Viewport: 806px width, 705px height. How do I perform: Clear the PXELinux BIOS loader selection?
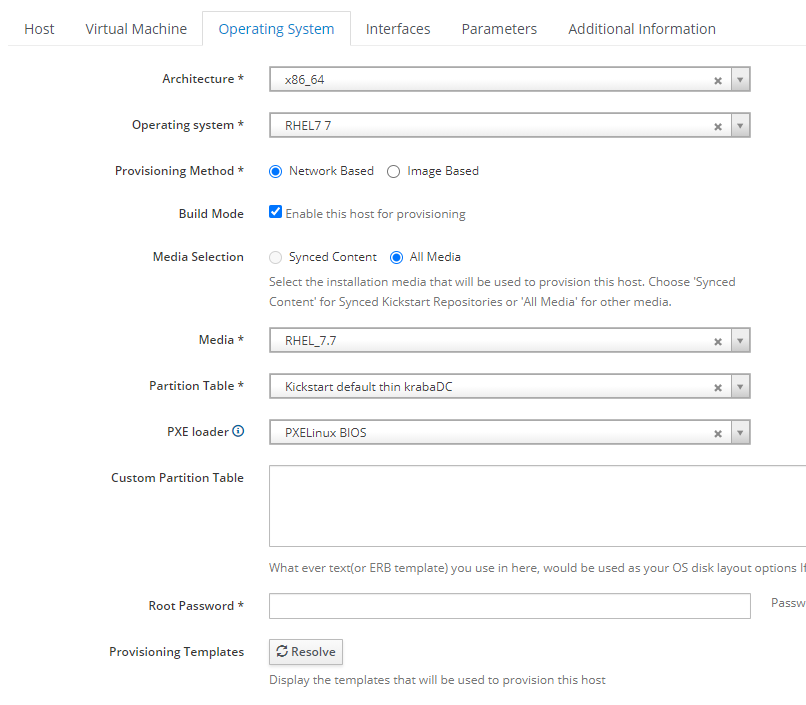[718, 434]
